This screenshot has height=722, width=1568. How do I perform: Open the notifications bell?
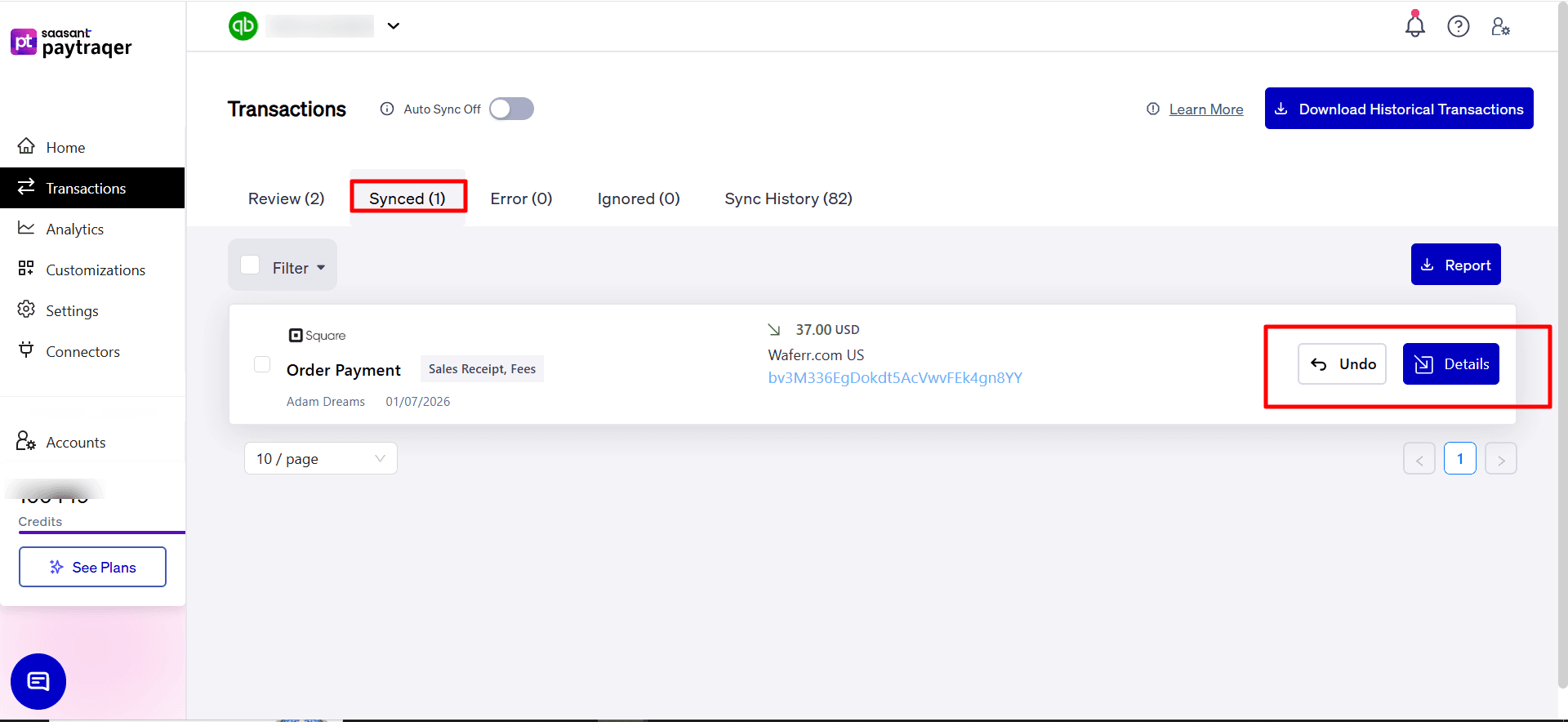point(1415,25)
